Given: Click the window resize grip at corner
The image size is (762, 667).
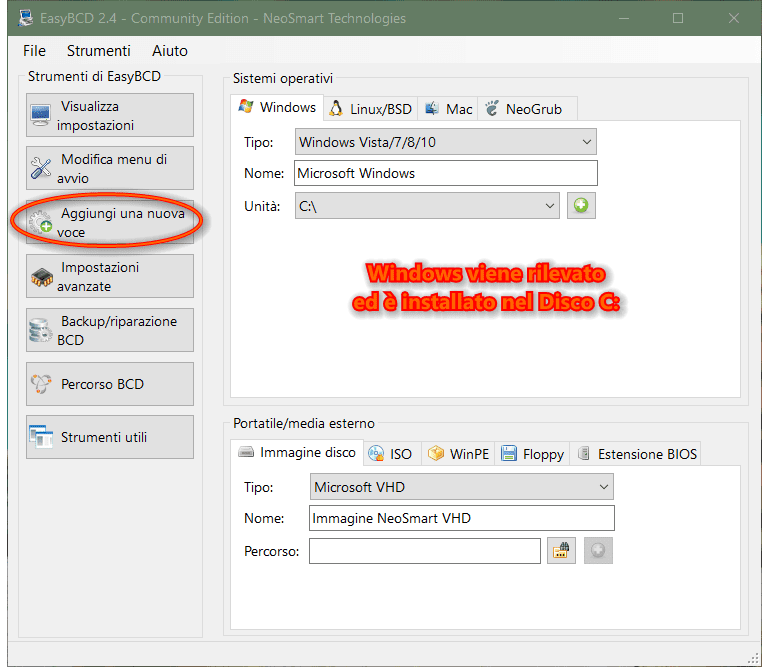Looking at the screenshot, I should click(753, 659).
